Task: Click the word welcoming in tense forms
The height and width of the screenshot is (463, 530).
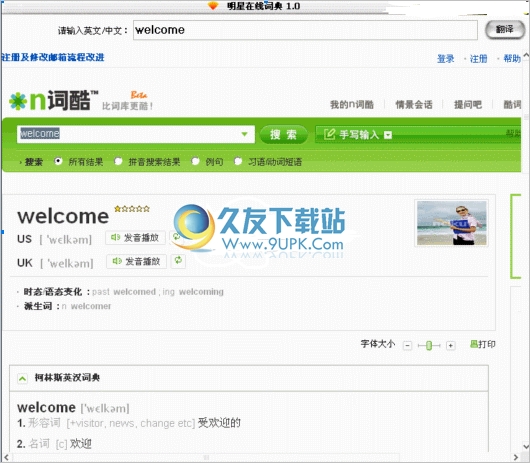Action: click(x=201, y=292)
